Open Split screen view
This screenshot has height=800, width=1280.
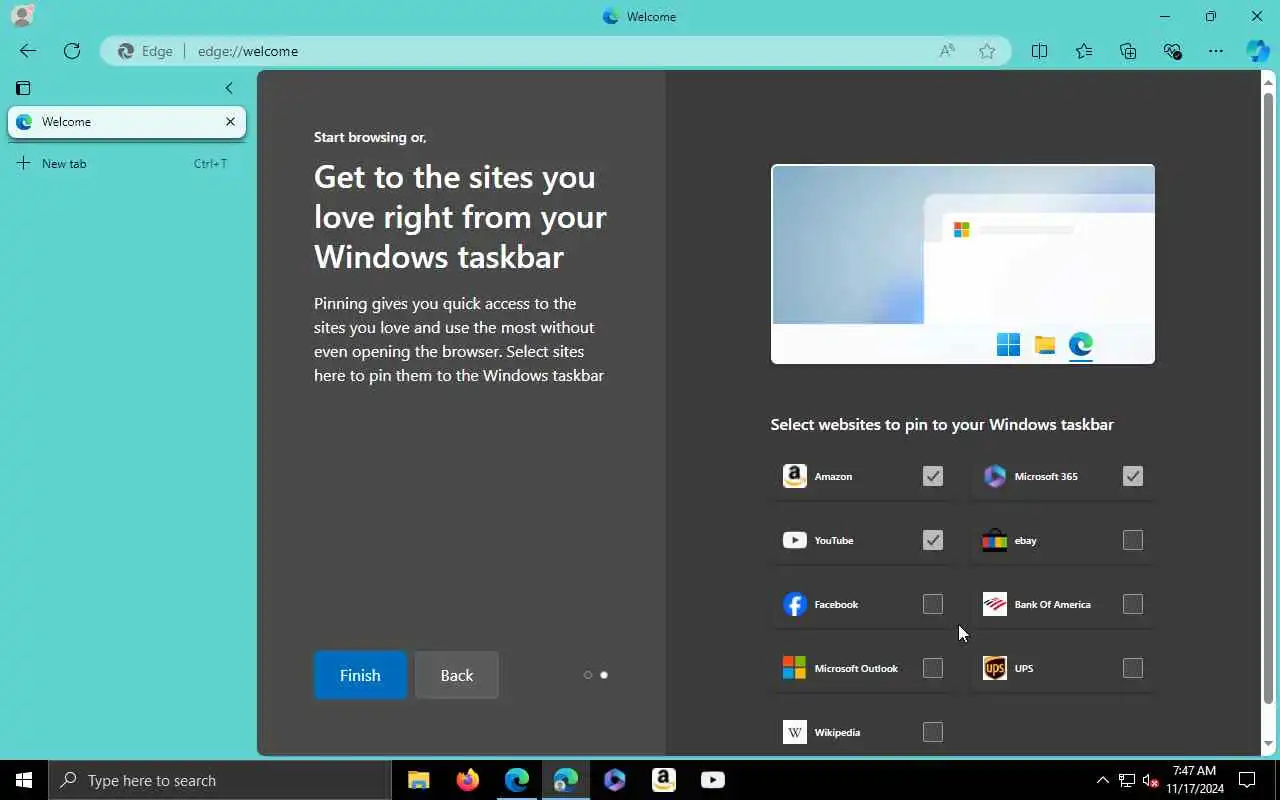[1039, 51]
